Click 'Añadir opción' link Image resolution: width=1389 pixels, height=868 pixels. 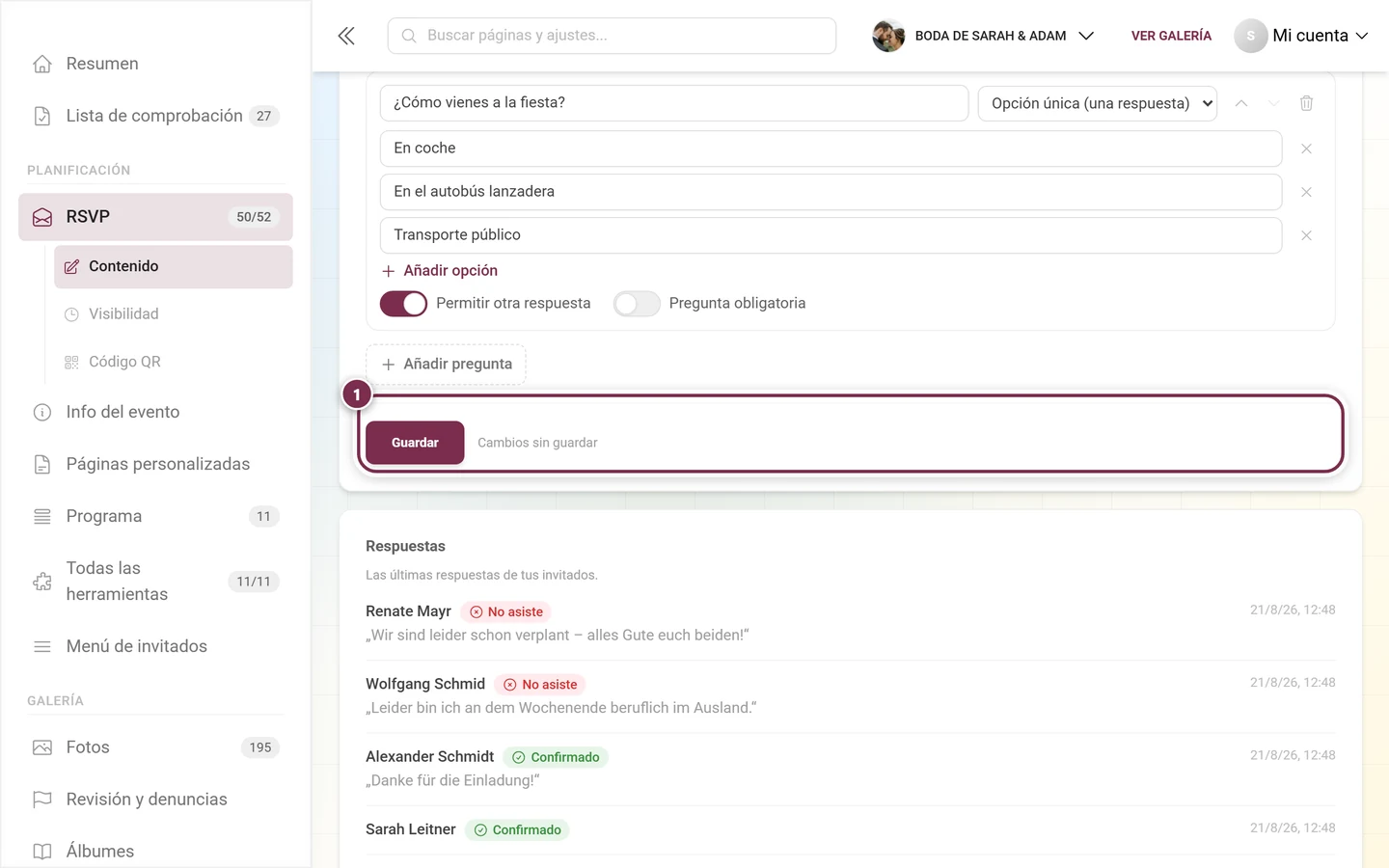point(440,271)
